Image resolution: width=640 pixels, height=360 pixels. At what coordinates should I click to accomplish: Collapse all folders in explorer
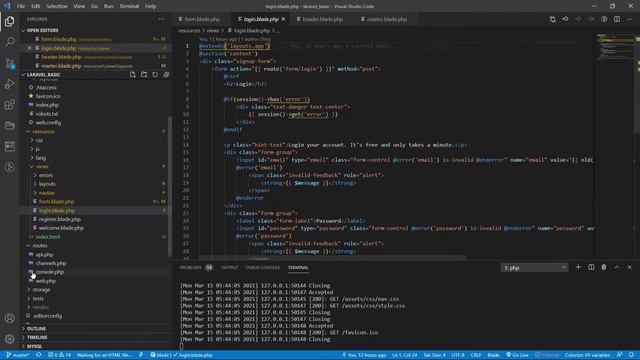[x=166, y=75]
